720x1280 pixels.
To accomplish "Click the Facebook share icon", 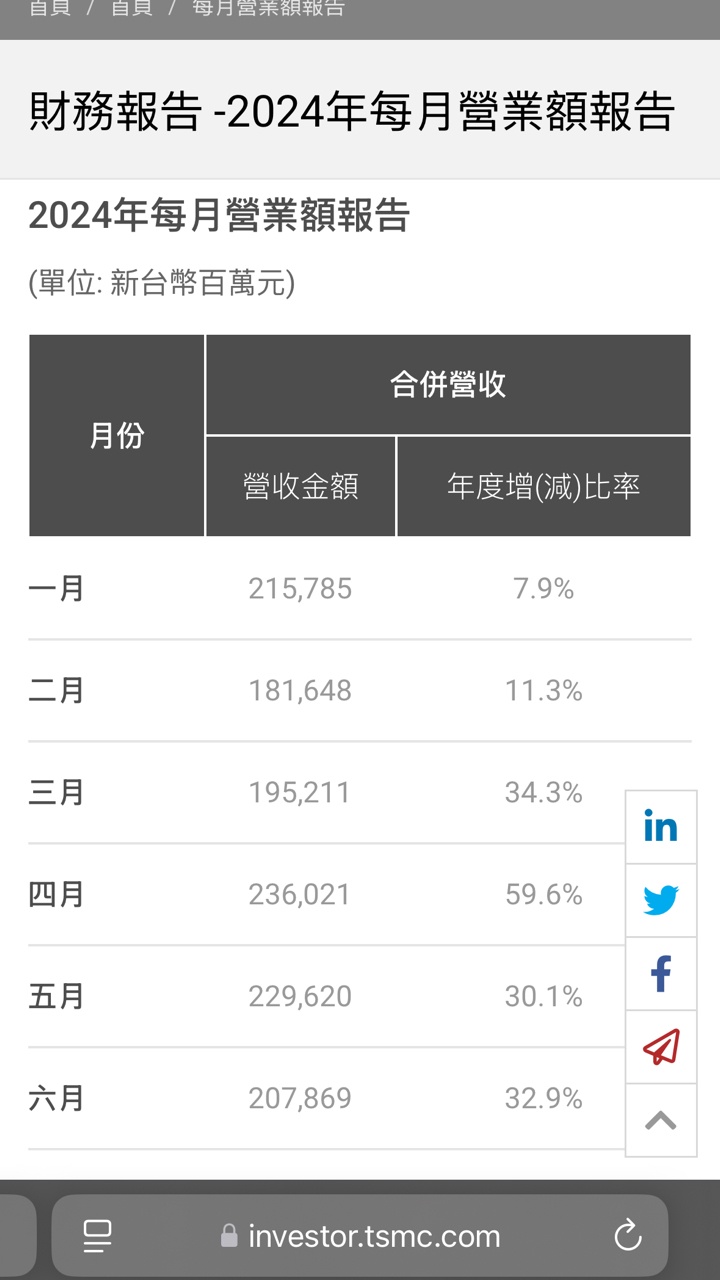I will tap(660, 973).
